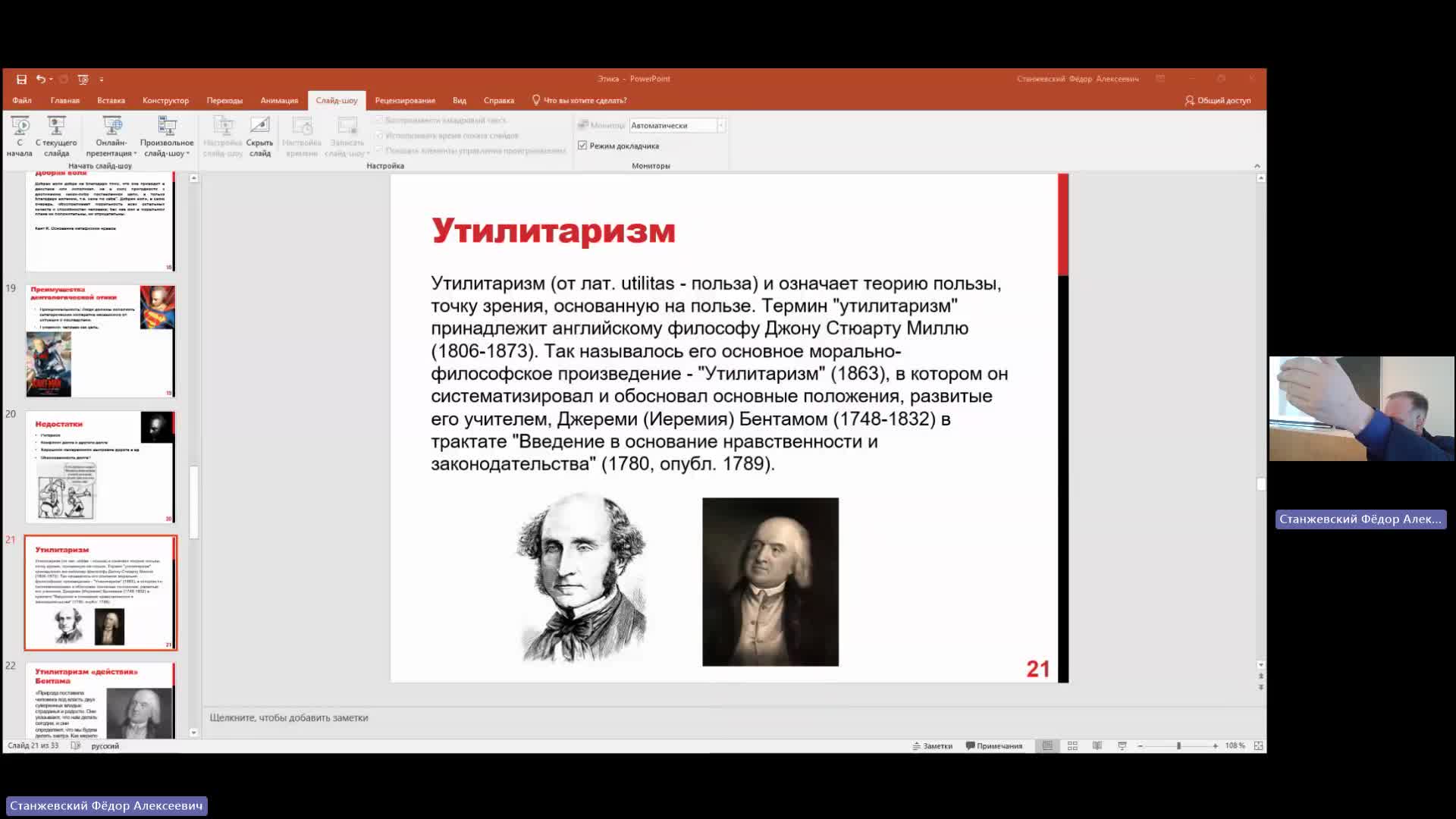This screenshot has width=1456, height=819.
Task: Click the engraved portrait of John Stuart Mill
Action: click(x=581, y=578)
